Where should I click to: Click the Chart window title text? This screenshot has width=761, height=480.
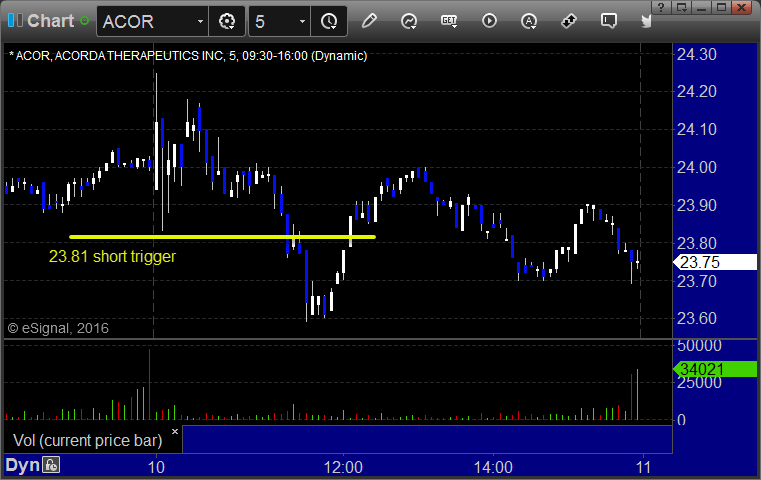coord(50,21)
